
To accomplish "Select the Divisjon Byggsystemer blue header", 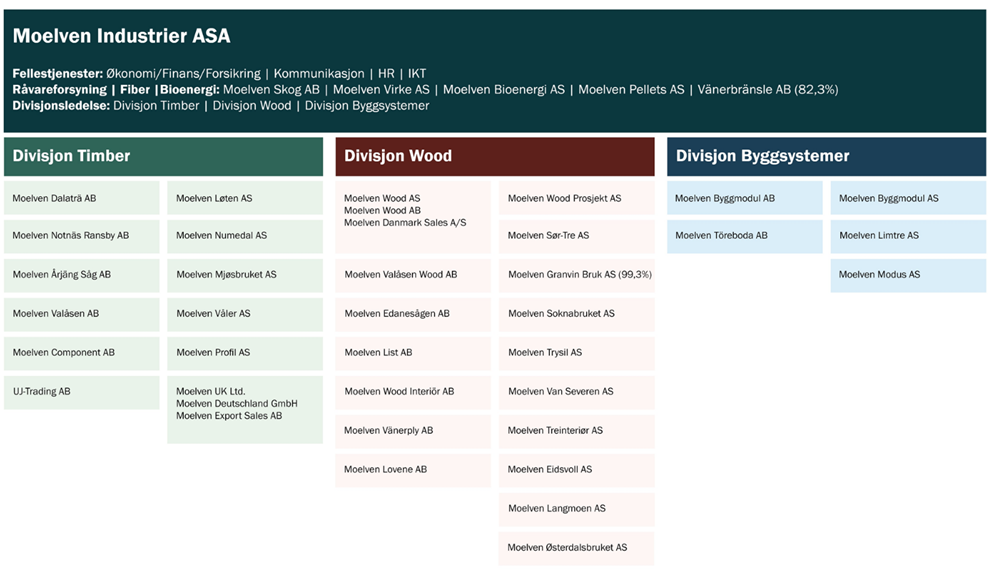I will (x=826, y=156).
